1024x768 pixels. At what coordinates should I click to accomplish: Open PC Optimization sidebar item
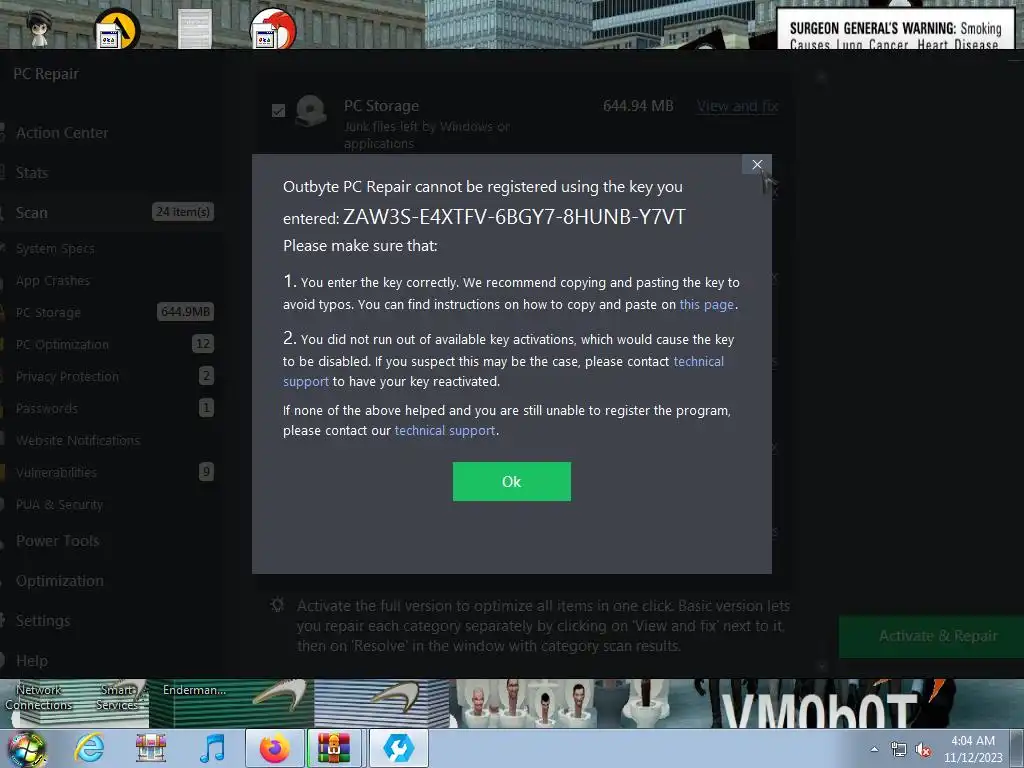pyautogui.click(x=62, y=344)
